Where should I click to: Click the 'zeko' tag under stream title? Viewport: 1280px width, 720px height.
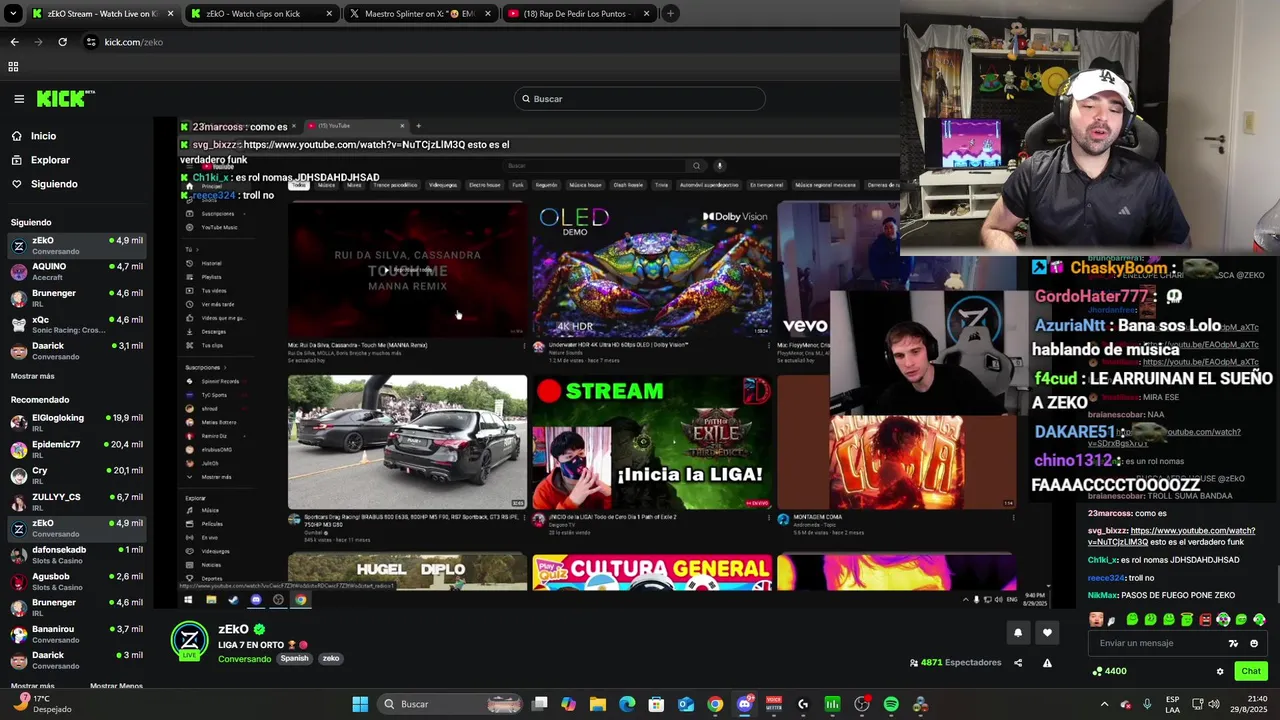click(331, 659)
